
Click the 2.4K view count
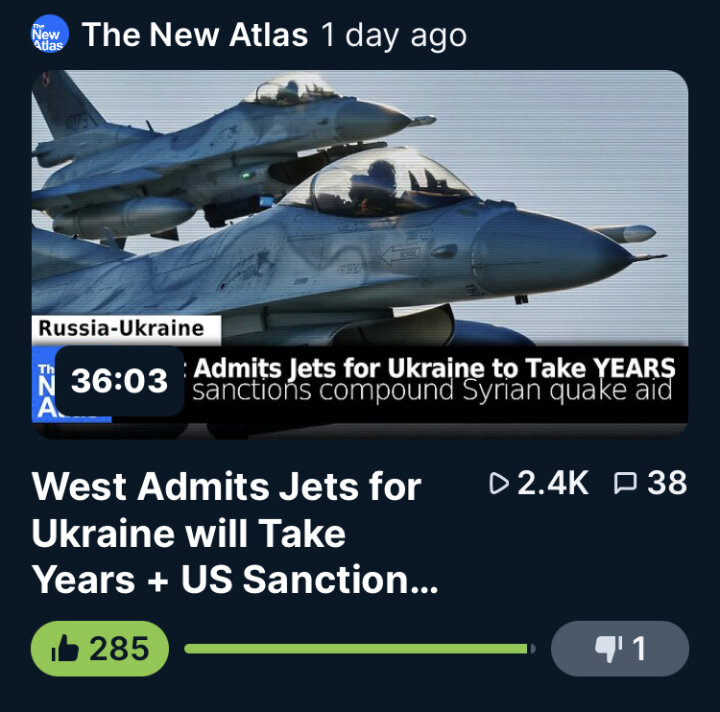[553, 483]
